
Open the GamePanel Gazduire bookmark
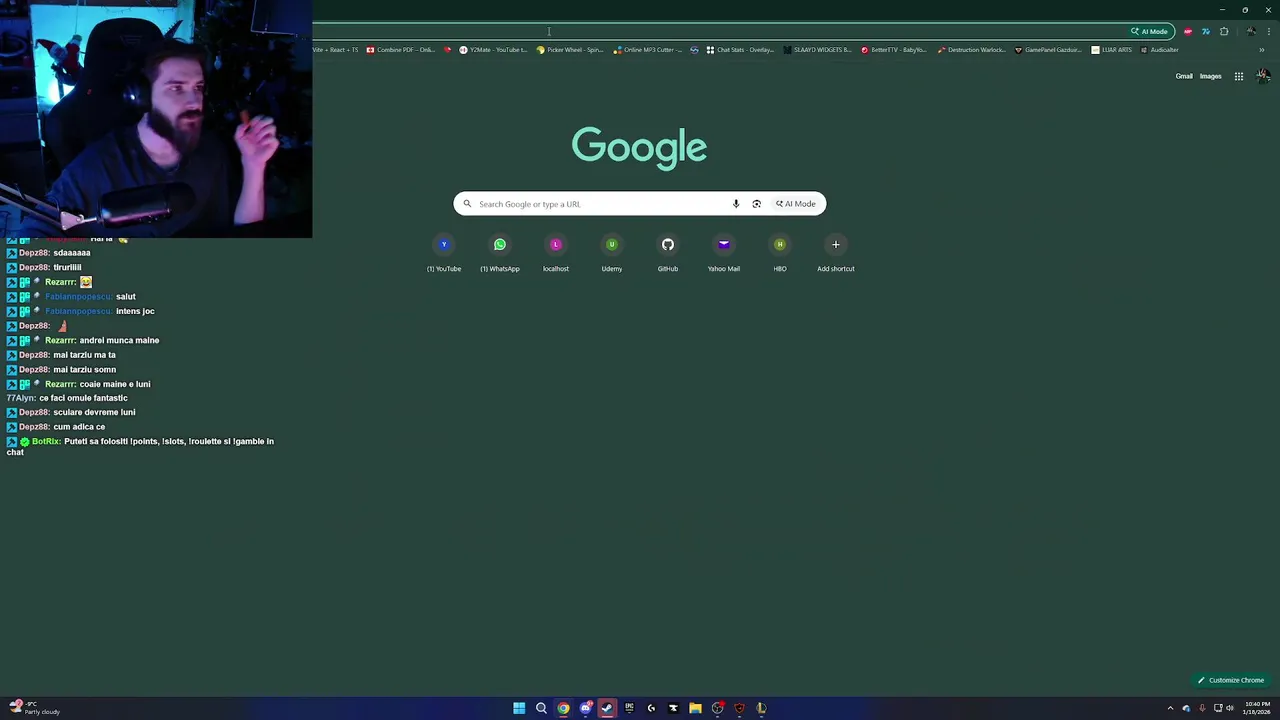(x=1048, y=50)
